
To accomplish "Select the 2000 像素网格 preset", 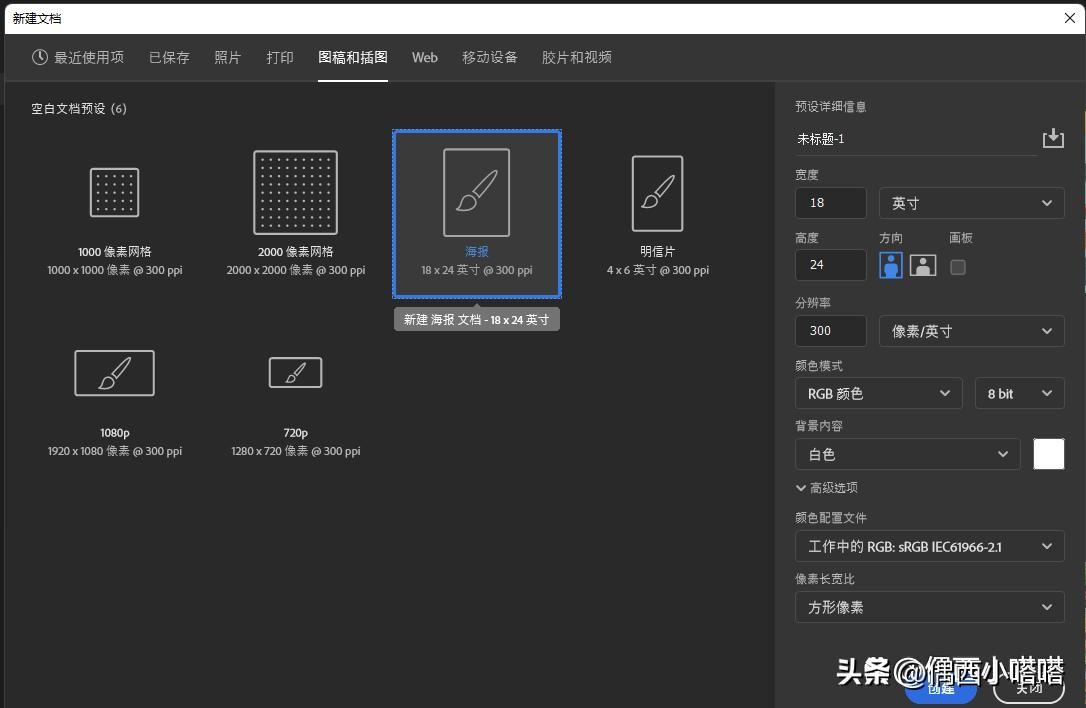I will (x=295, y=192).
